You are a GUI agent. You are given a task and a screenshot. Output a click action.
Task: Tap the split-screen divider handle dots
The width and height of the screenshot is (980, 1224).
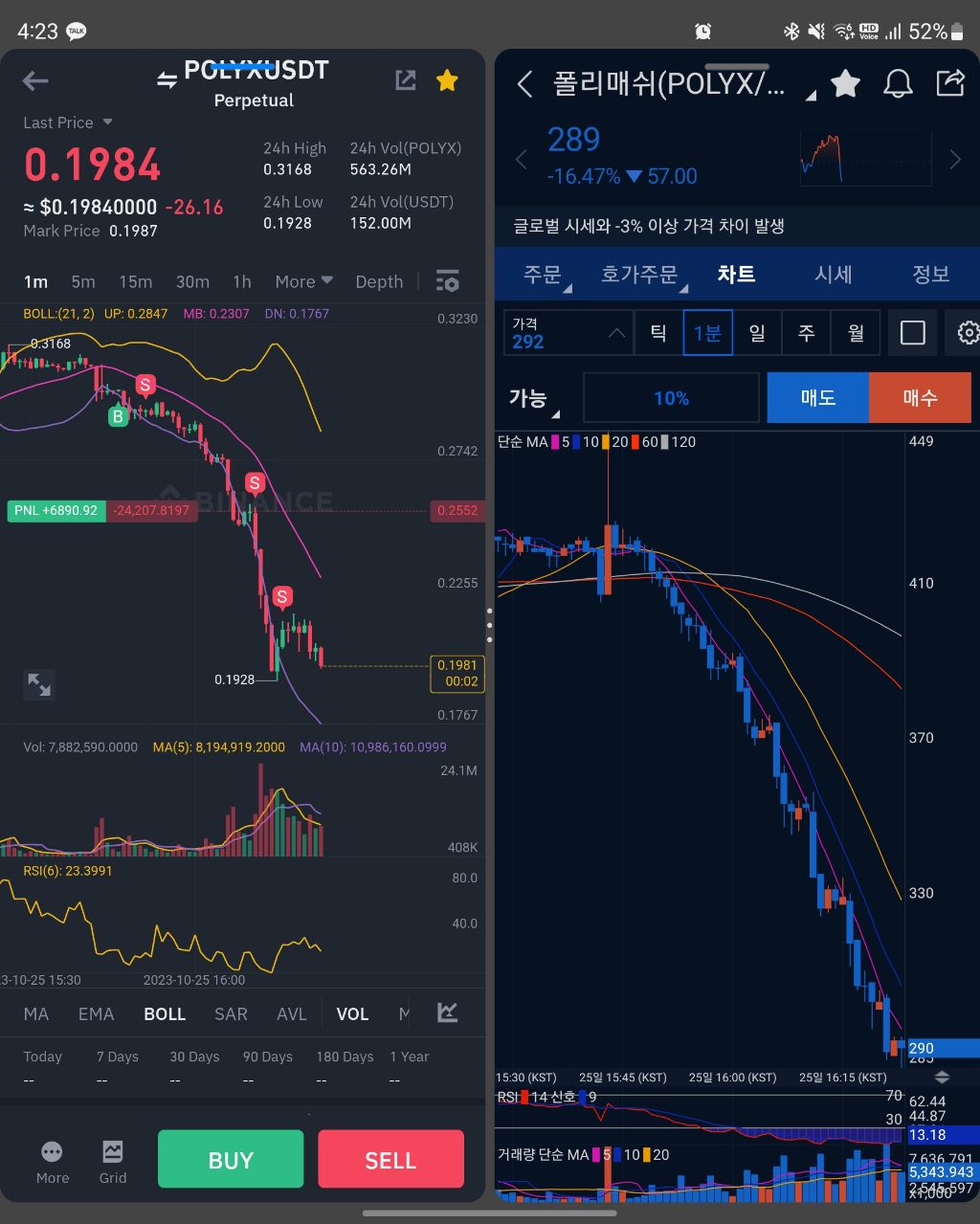point(490,625)
